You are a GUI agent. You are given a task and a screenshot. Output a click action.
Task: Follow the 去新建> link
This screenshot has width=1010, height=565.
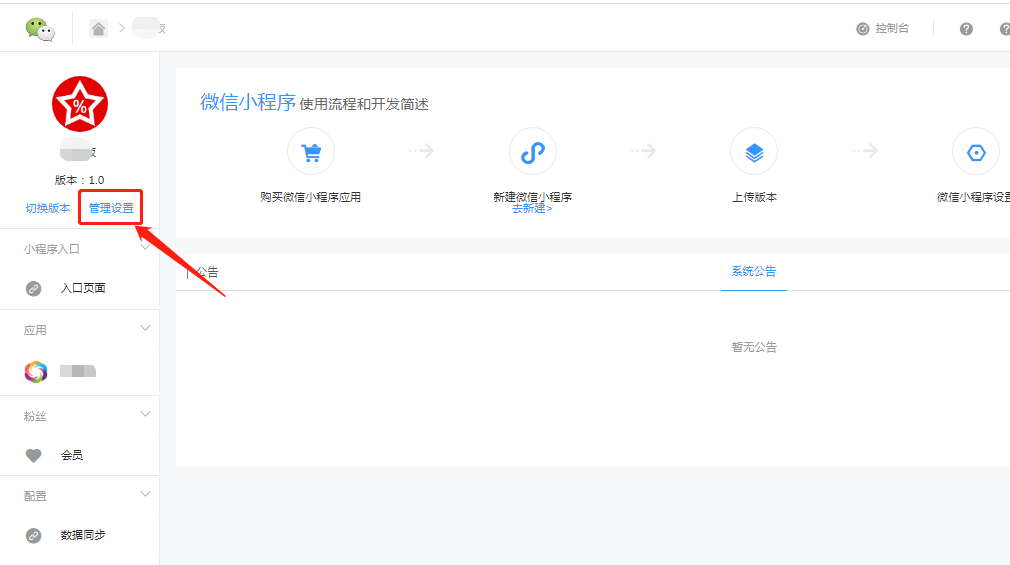point(532,209)
